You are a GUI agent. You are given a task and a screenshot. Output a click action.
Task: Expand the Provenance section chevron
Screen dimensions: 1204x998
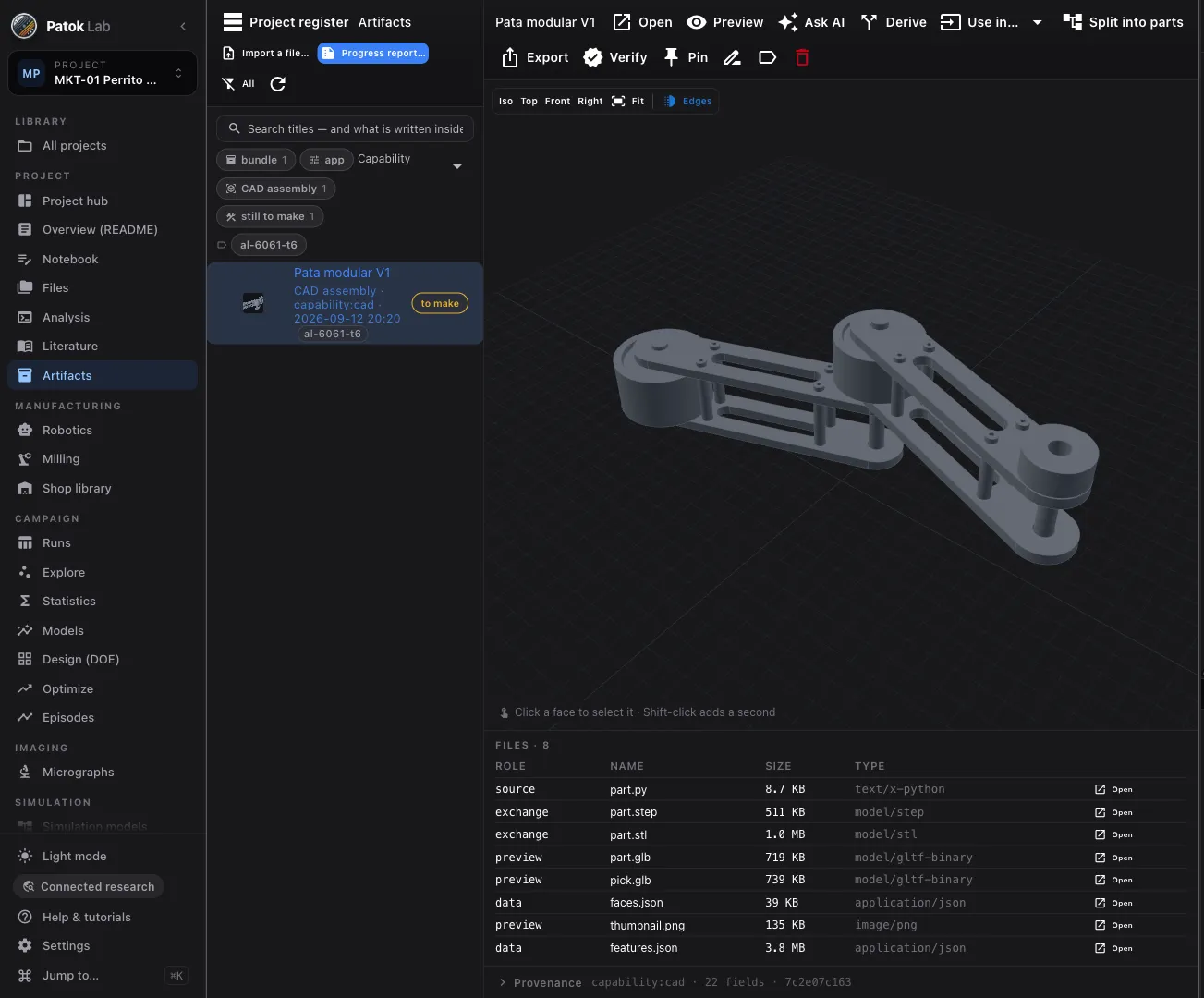503,982
